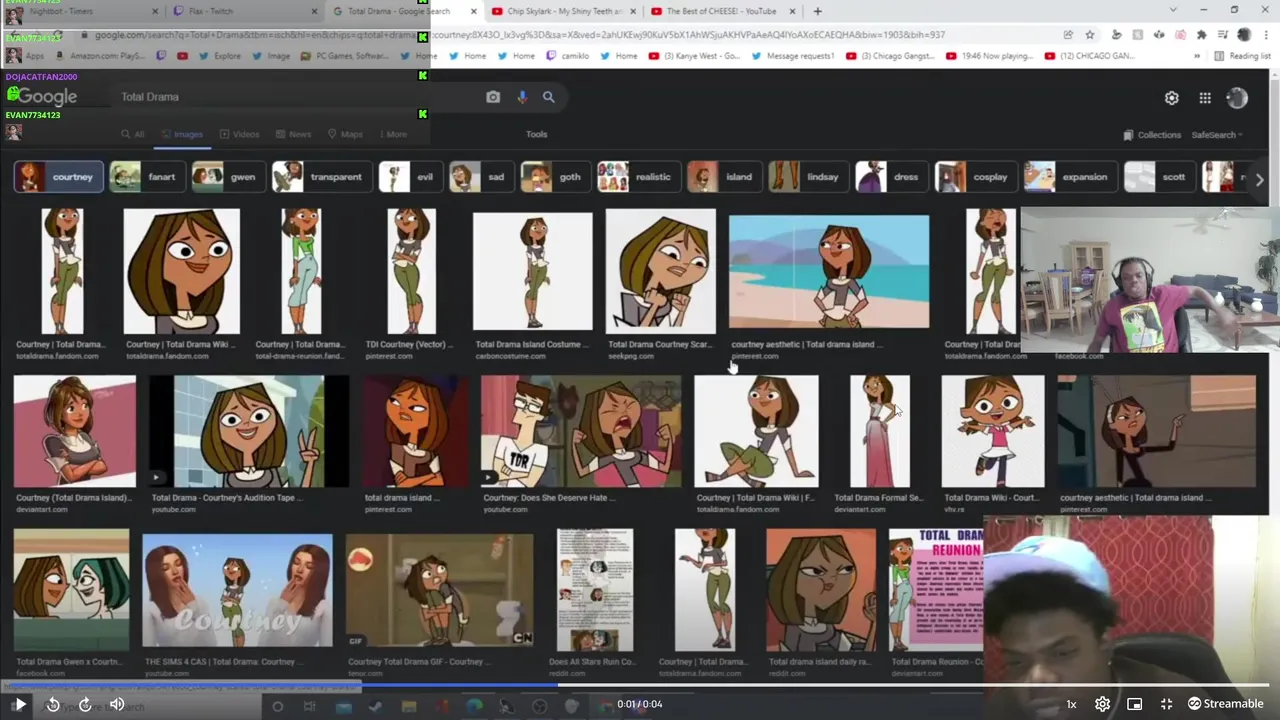Play the Streamable video
Screen dimensions: 1280x720
pyautogui.click(x=19, y=704)
